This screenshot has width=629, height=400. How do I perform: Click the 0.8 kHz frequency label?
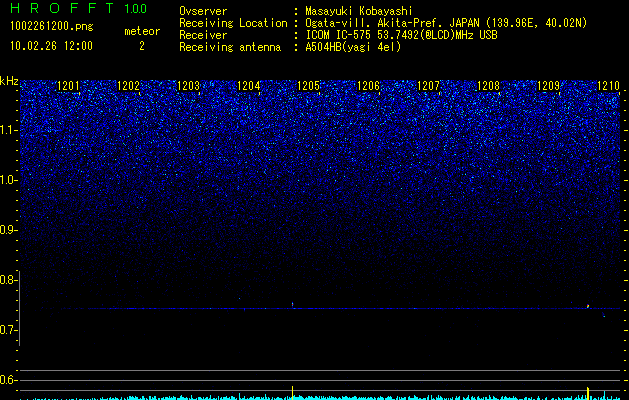click(x=8, y=280)
